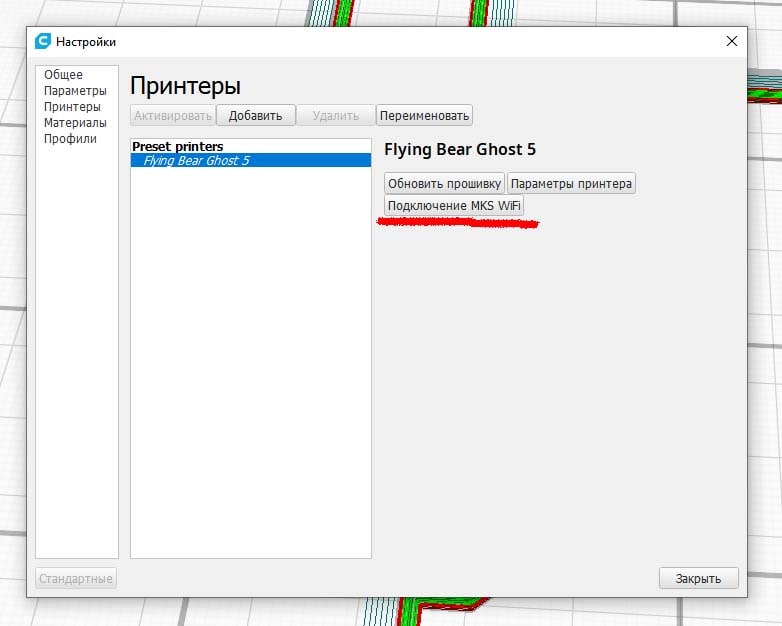Open the Параметры settings category
This screenshot has width=782, height=626.
tap(75, 91)
